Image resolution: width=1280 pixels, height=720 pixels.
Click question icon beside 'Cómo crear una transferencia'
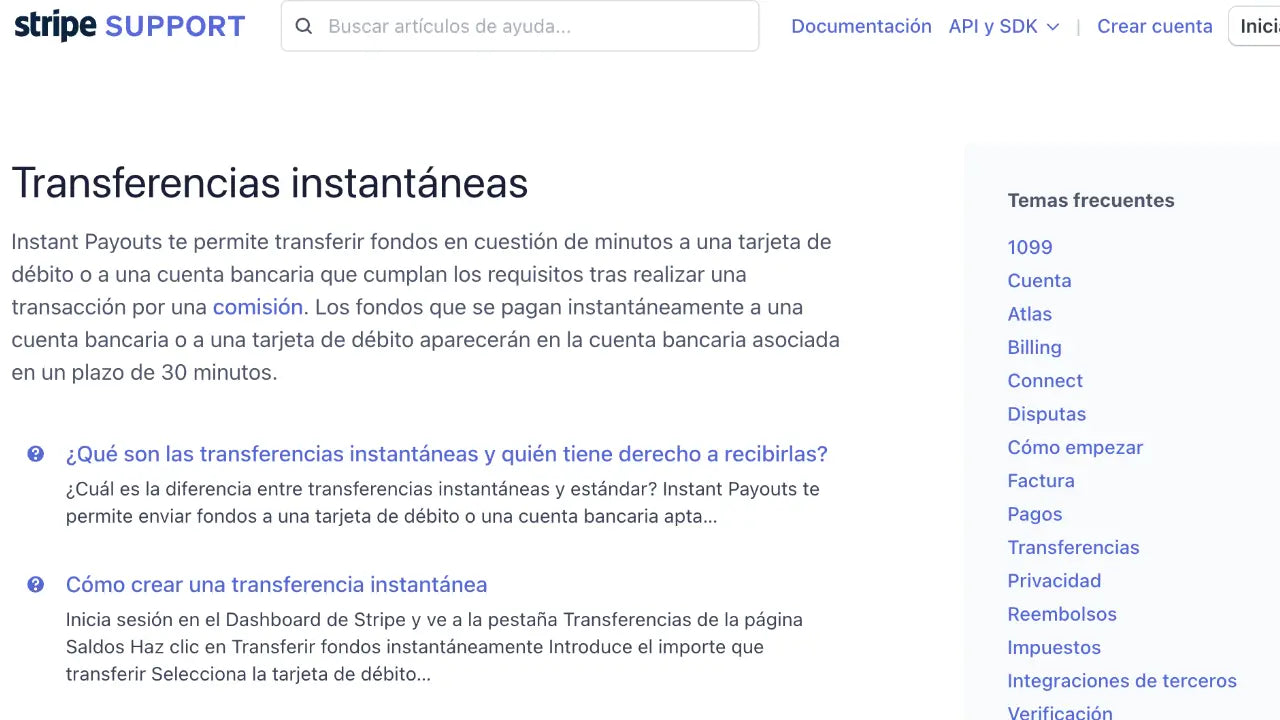36,584
